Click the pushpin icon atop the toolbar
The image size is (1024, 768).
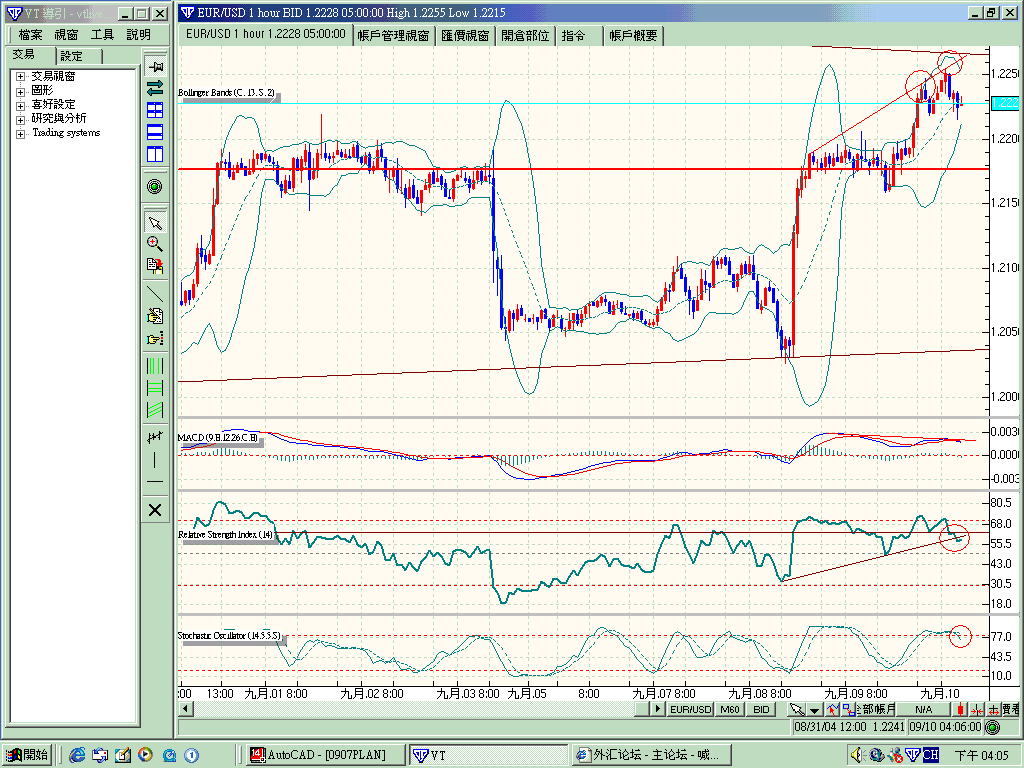154,66
